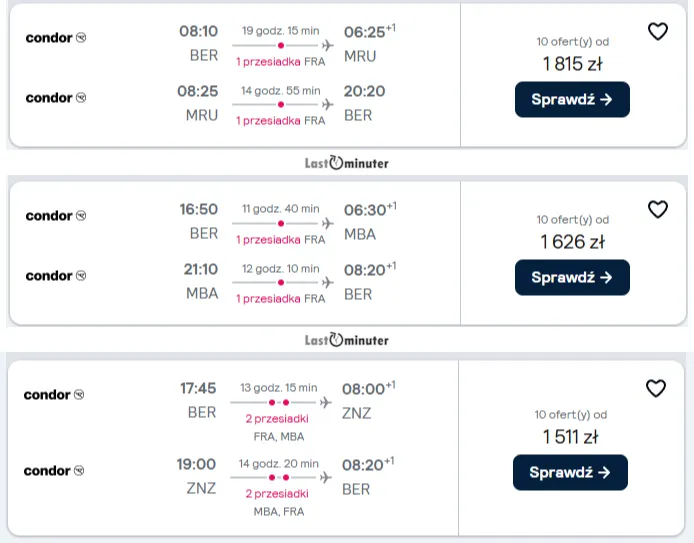Click the second Lastminuter logo
Image resolution: width=694 pixels, height=543 pixels.
coord(347,340)
